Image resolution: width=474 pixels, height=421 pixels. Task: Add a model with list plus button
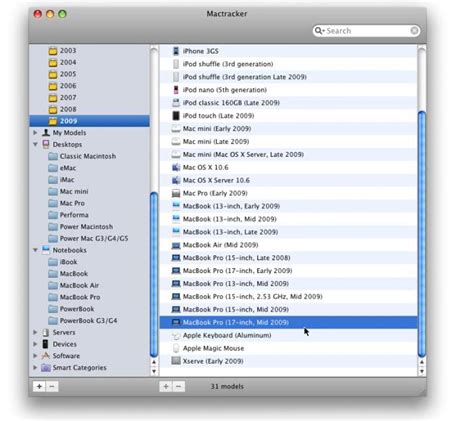point(166,387)
